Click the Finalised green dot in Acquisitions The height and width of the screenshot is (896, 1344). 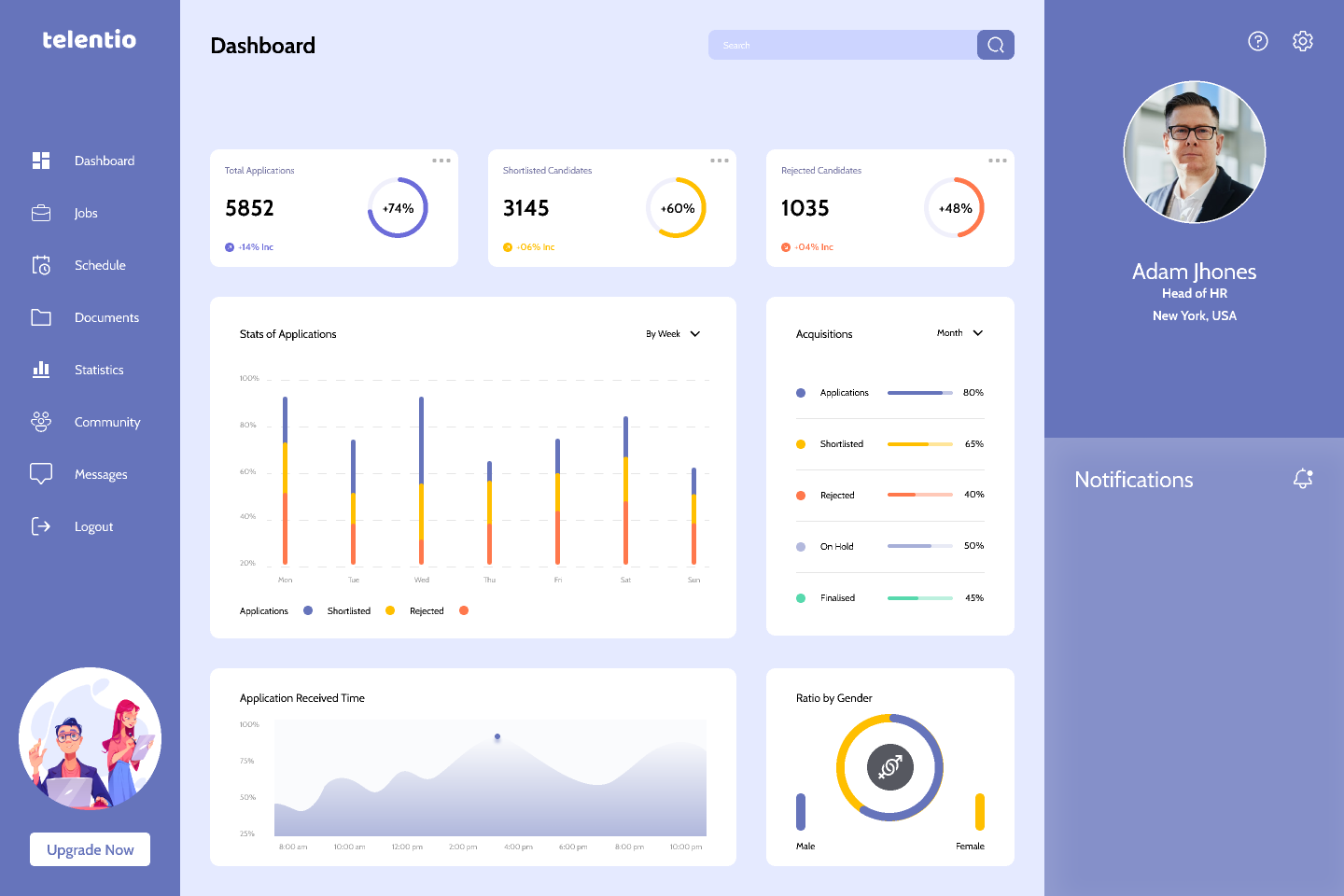click(801, 598)
